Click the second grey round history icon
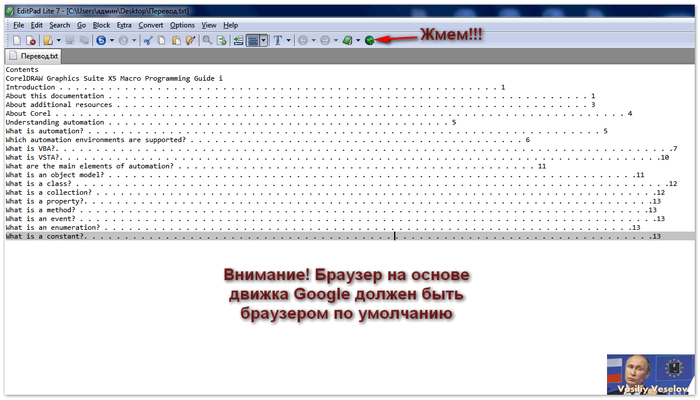This screenshot has width=700, height=400. [325, 41]
